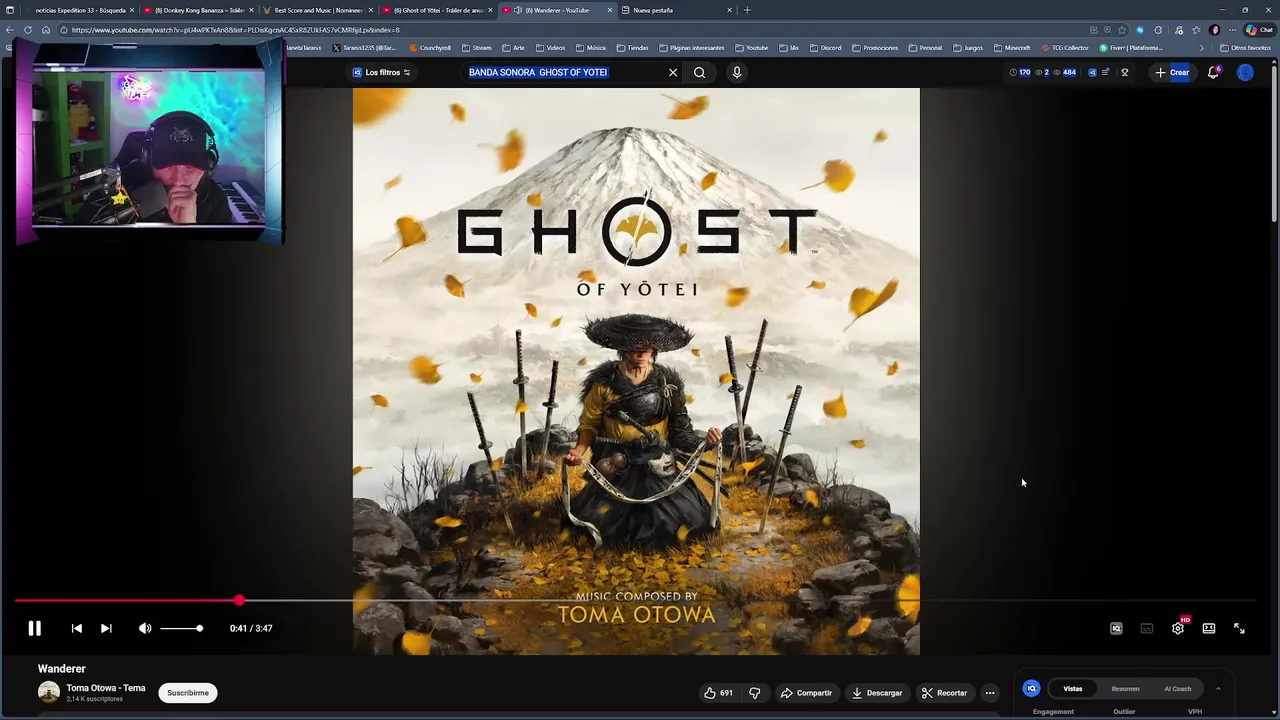Click the 170 clock stat
This screenshot has height=720, width=1280.
(x=1020, y=72)
